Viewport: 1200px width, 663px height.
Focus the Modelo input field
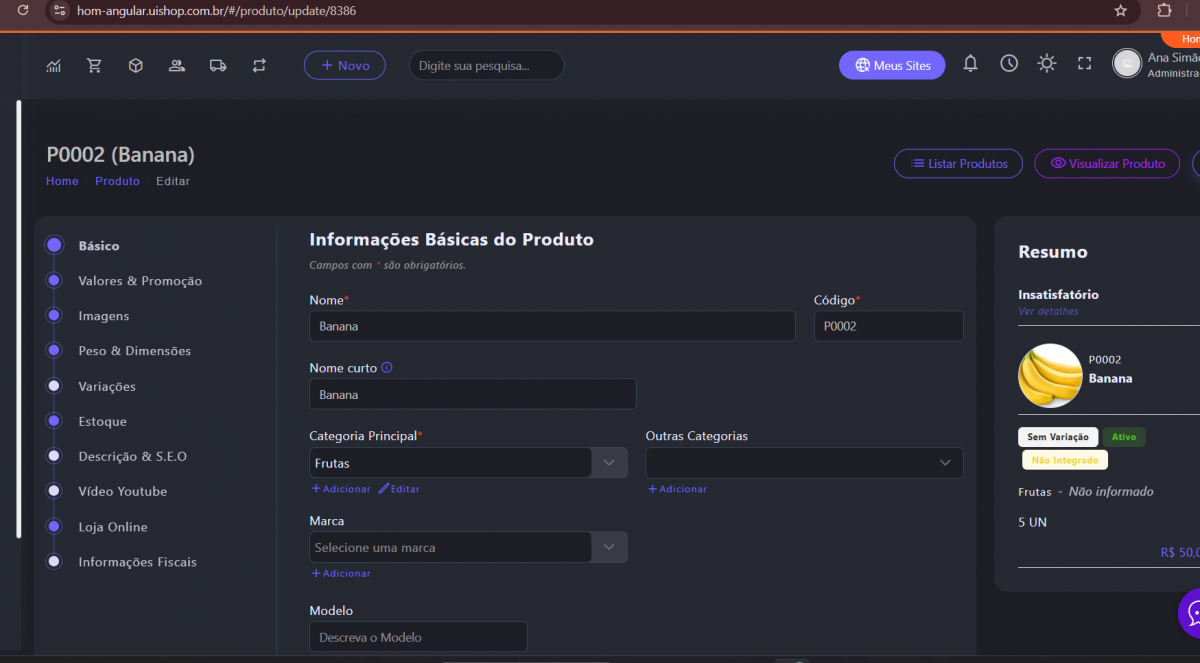(x=418, y=637)
